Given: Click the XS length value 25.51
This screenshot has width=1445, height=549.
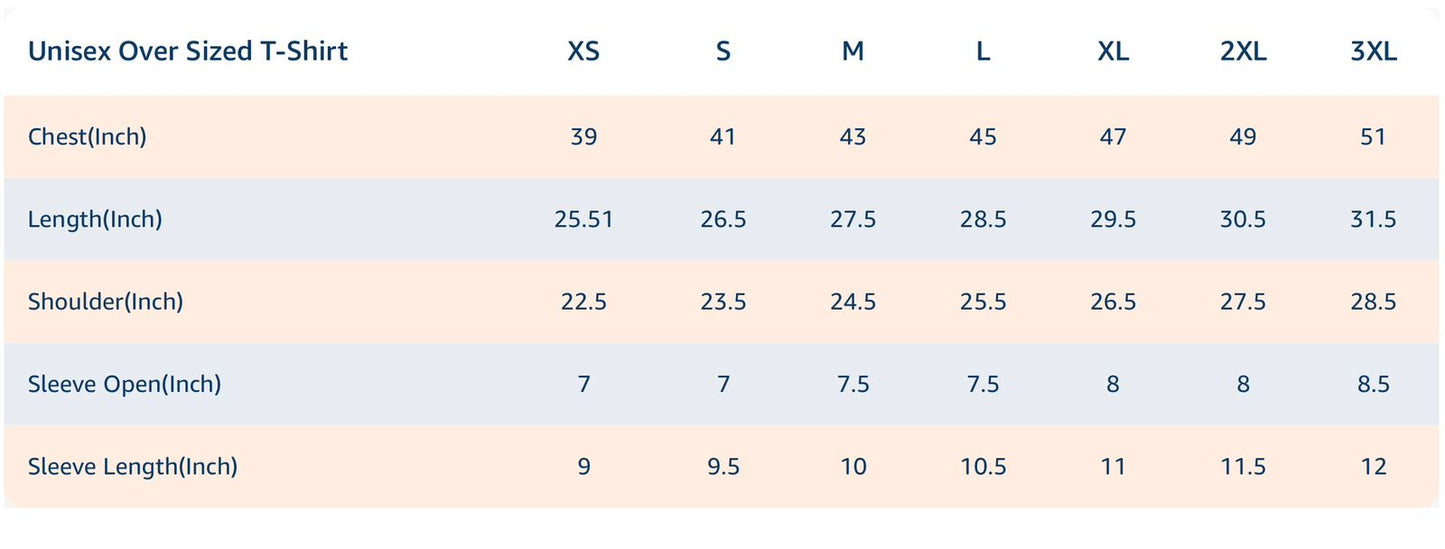Looking at the screenshot, I should coord(584,219).
